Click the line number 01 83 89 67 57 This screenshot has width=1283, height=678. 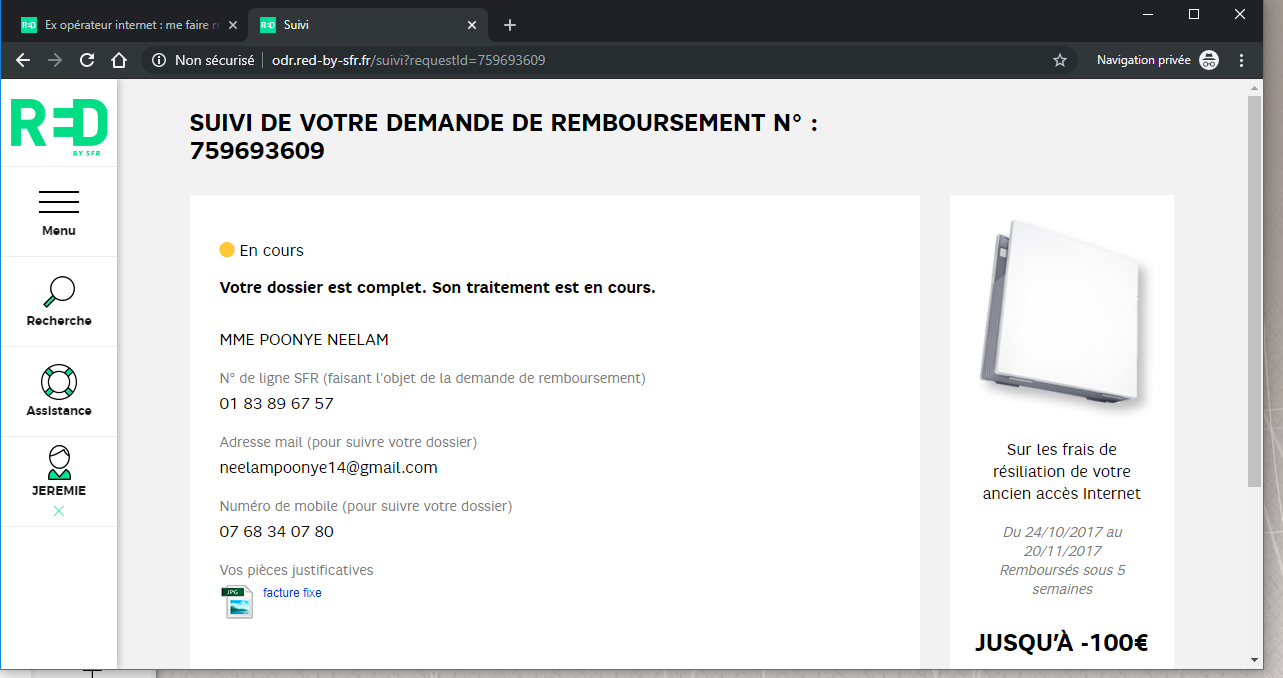(277, 404)
